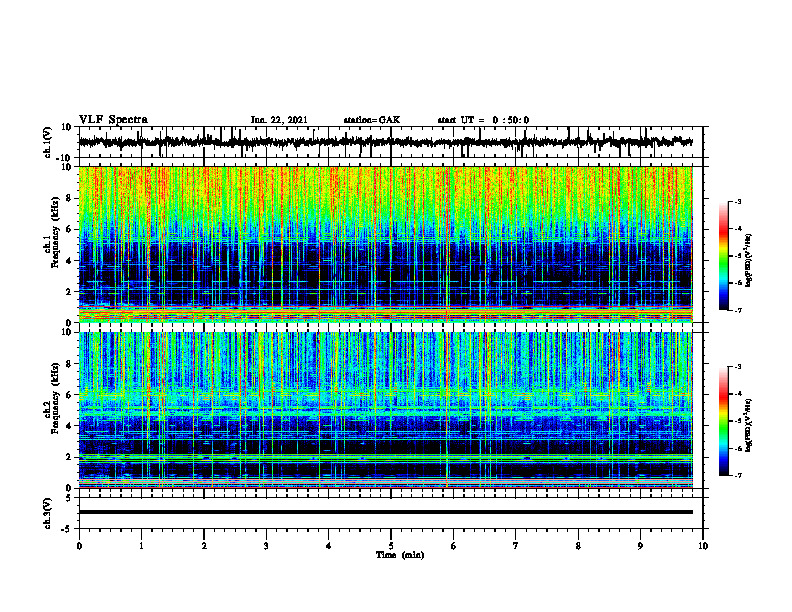Click the "2" kHz tick on ch.1 frequency axis

(x=69, y=292)
